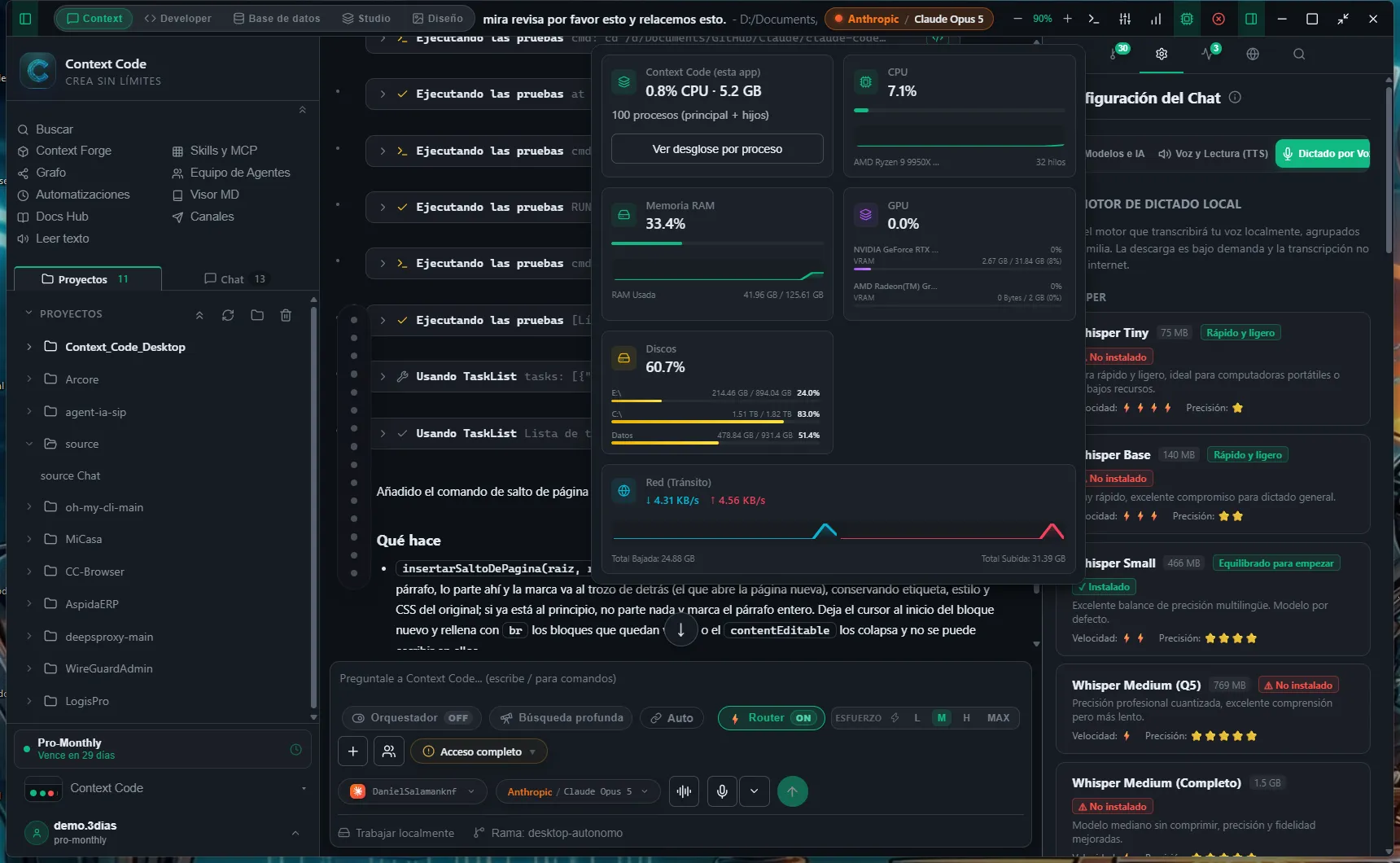Toggle the left sidebar panel icon

25,18
